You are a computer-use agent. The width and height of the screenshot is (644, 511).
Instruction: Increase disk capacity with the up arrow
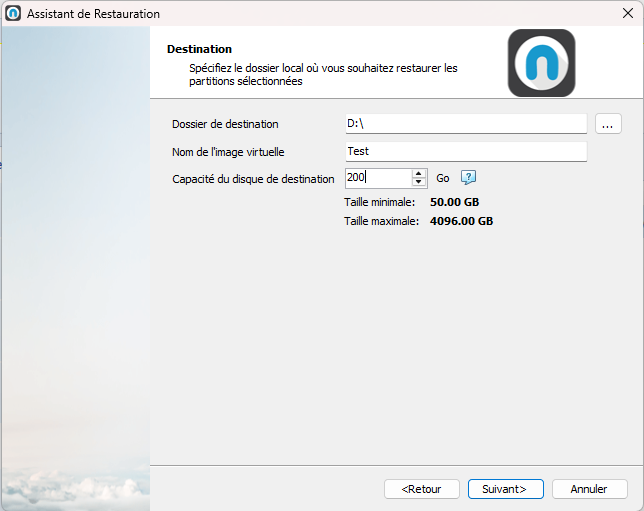(x=419, y=174)
